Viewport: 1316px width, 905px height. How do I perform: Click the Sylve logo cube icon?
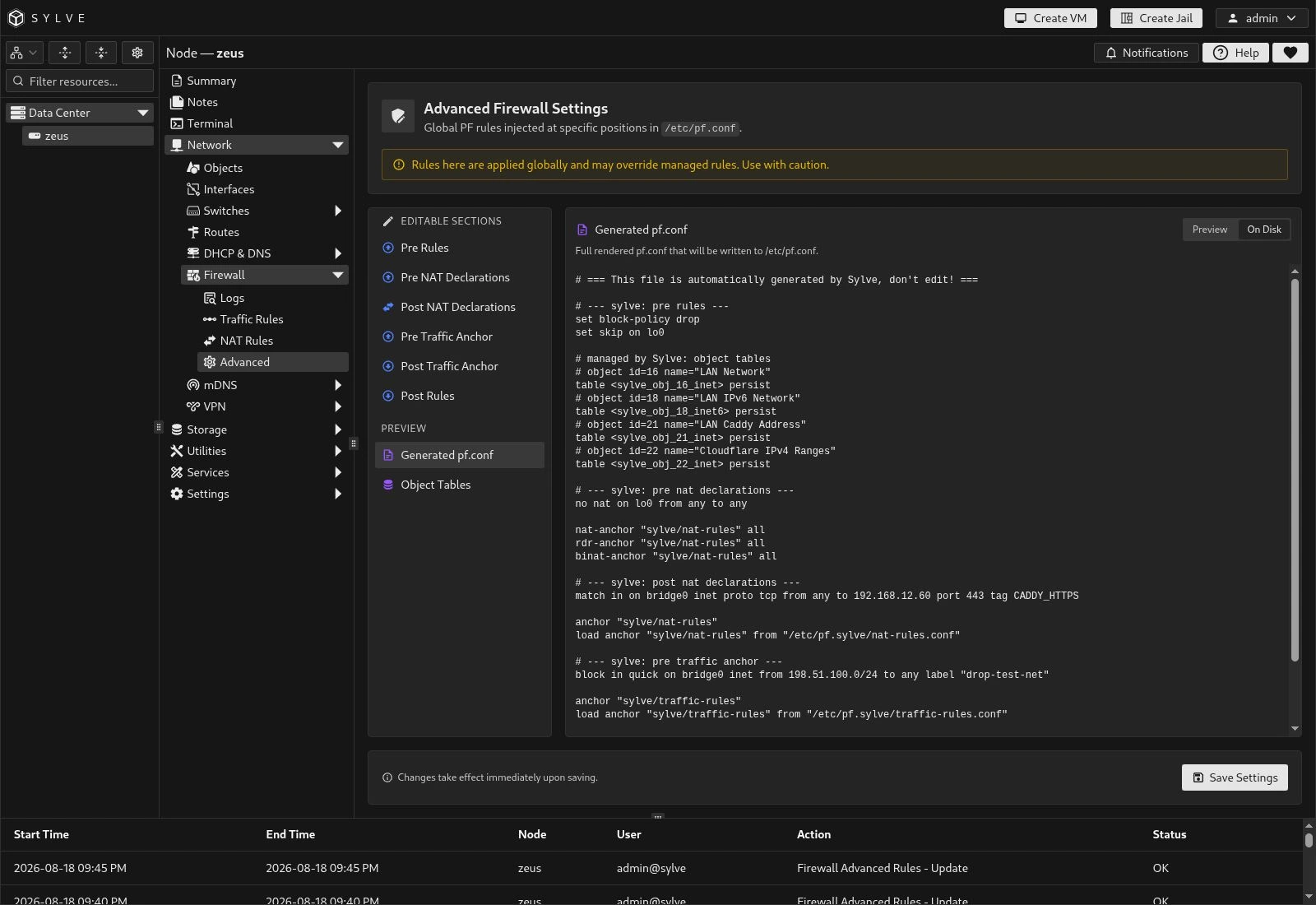[x=16, y=18]
